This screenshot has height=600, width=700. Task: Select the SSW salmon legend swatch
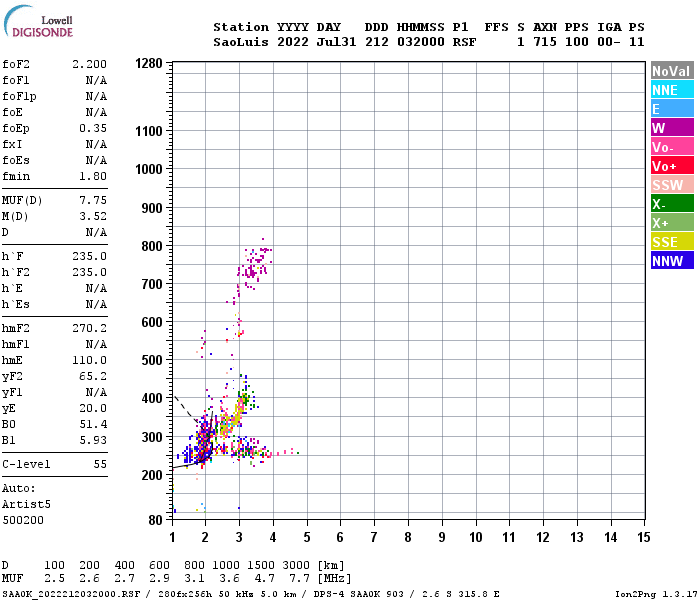672,185
